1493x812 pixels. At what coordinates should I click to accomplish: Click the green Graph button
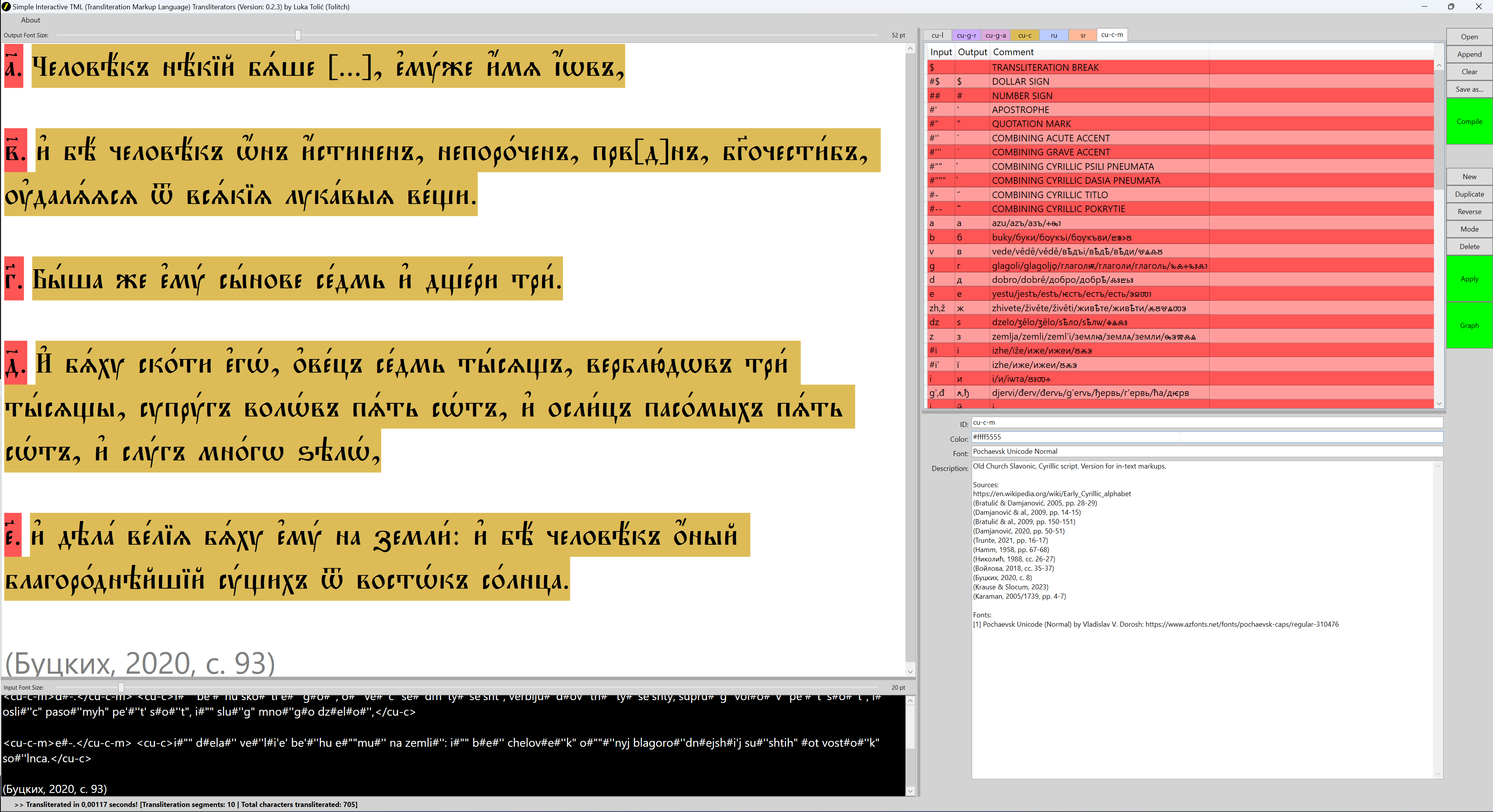(x=1469, y=325)
